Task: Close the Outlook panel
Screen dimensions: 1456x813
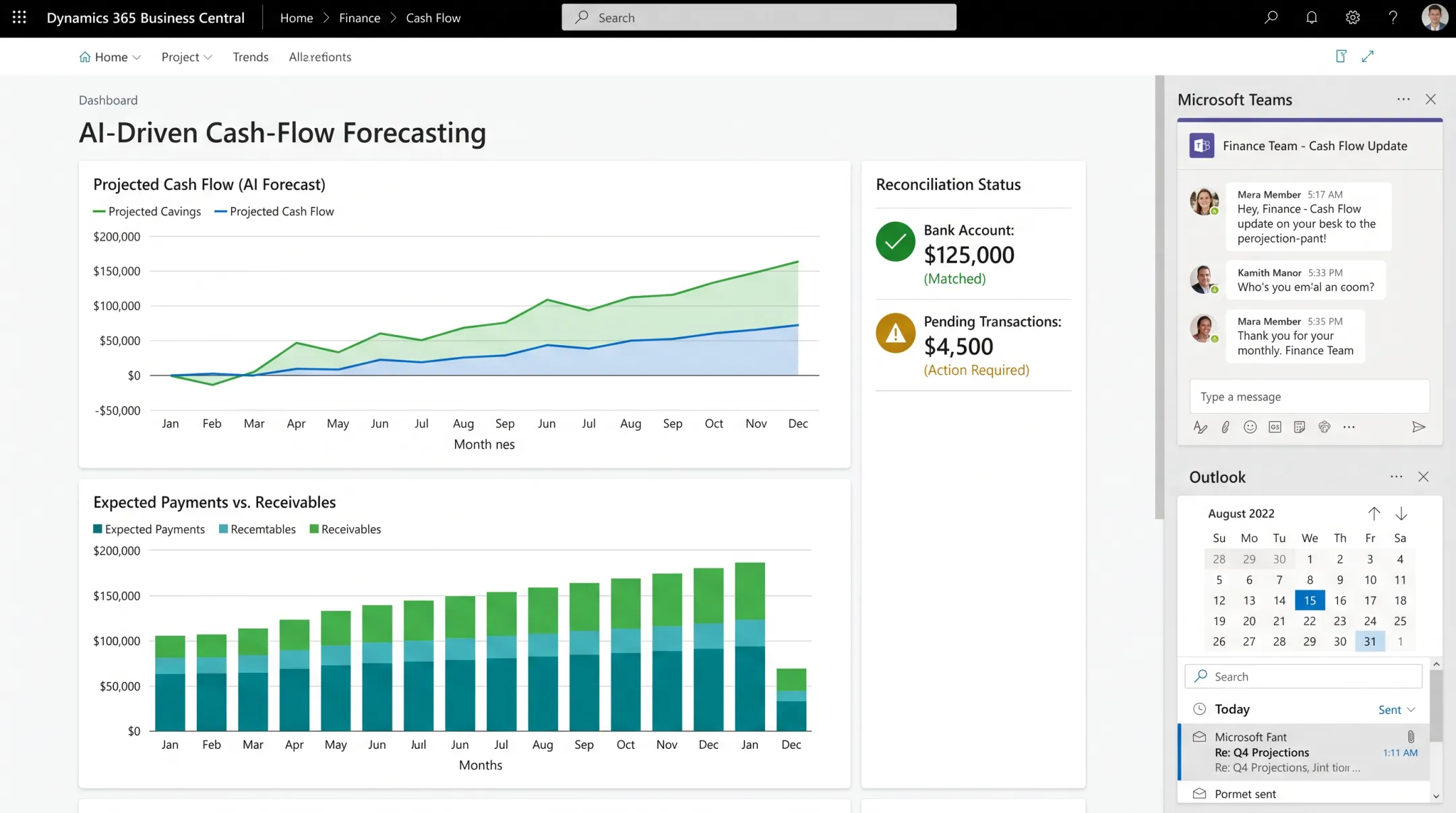Action: click(1423, 477)
